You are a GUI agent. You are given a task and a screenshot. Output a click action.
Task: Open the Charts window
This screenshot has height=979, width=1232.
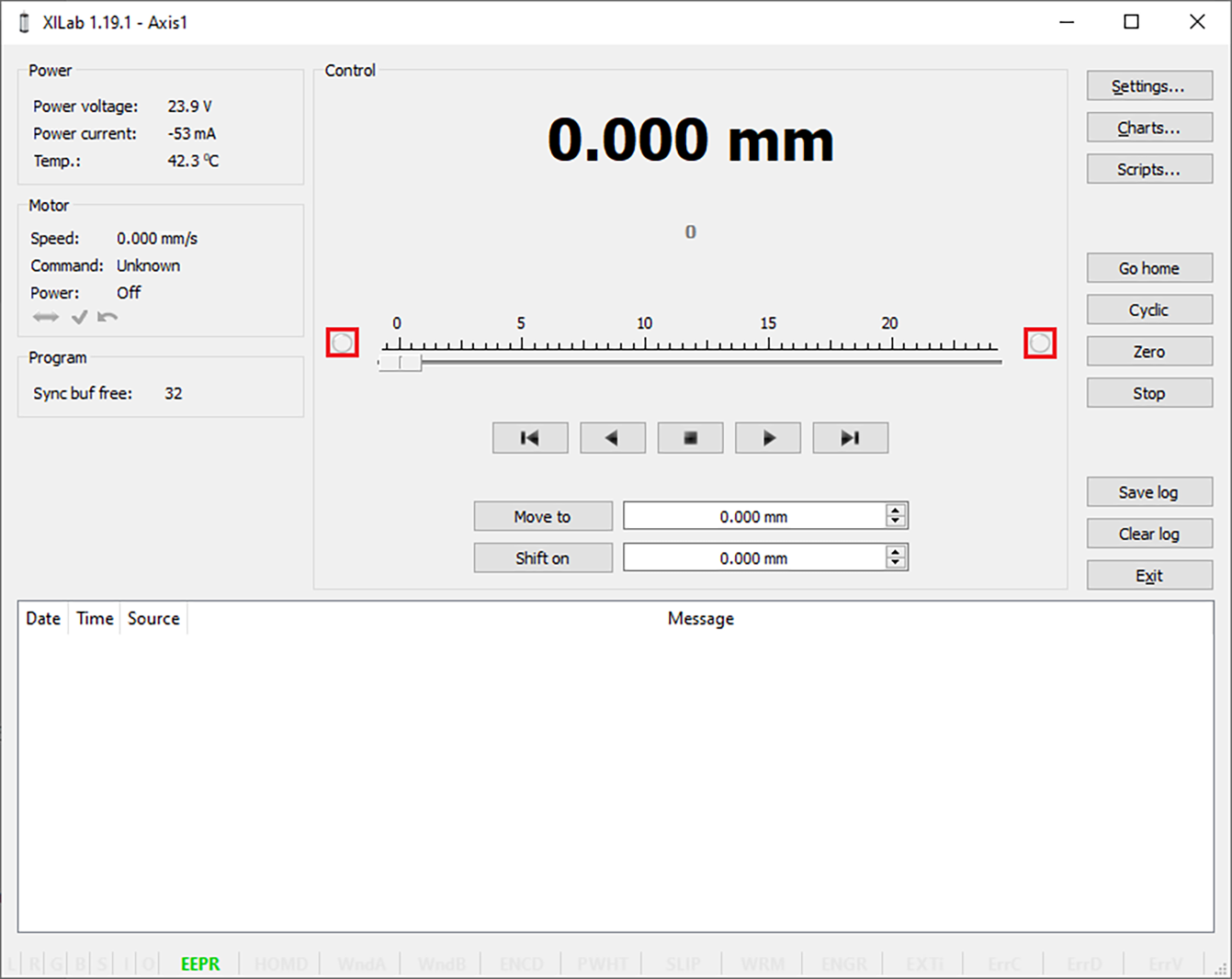click(x=1148, y=128)
